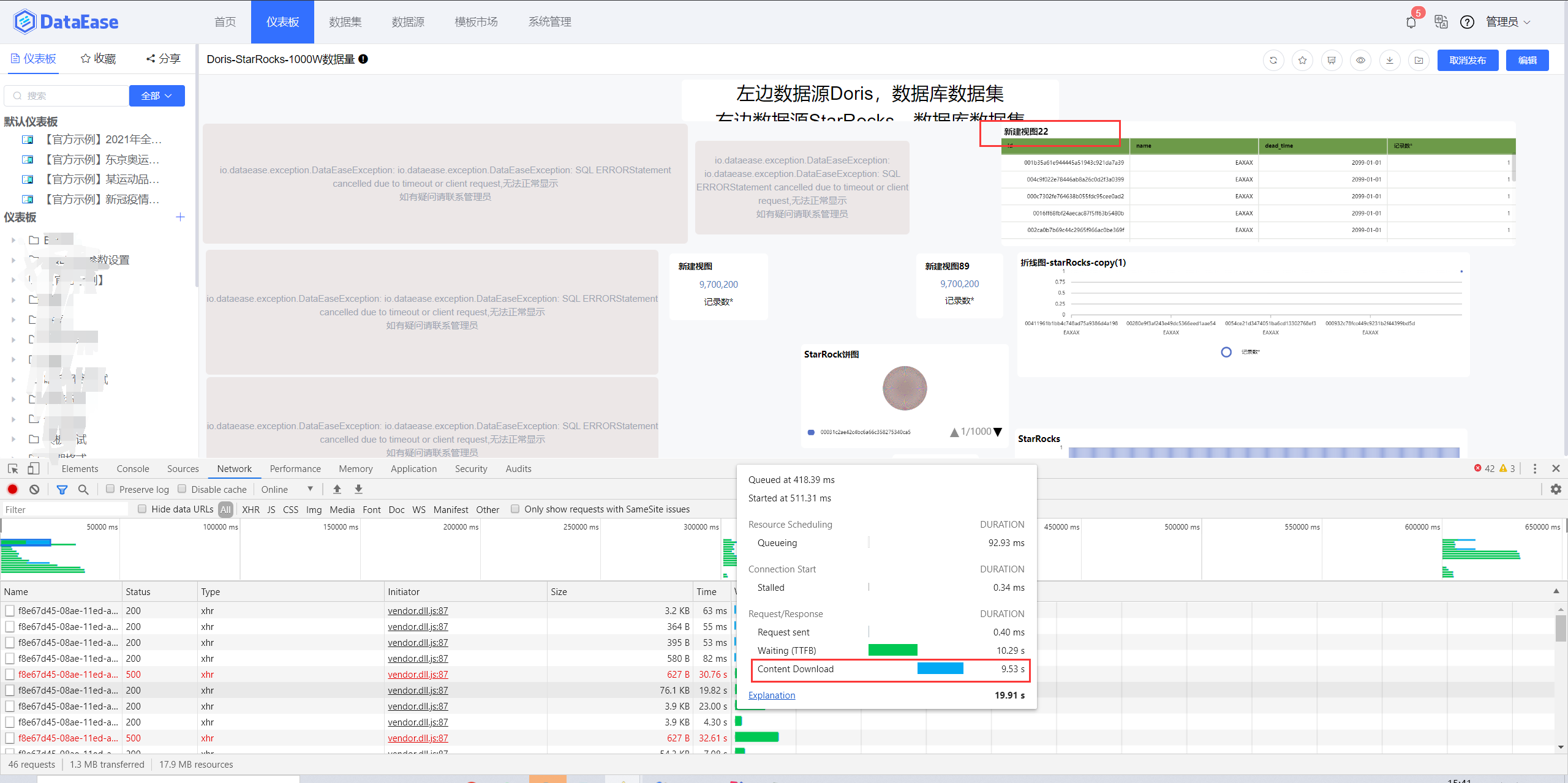The height and width of the screenshot is (783, 1568).
Task: Switch to the Console tab in DevTools
Action: click(x=132, y=468)
